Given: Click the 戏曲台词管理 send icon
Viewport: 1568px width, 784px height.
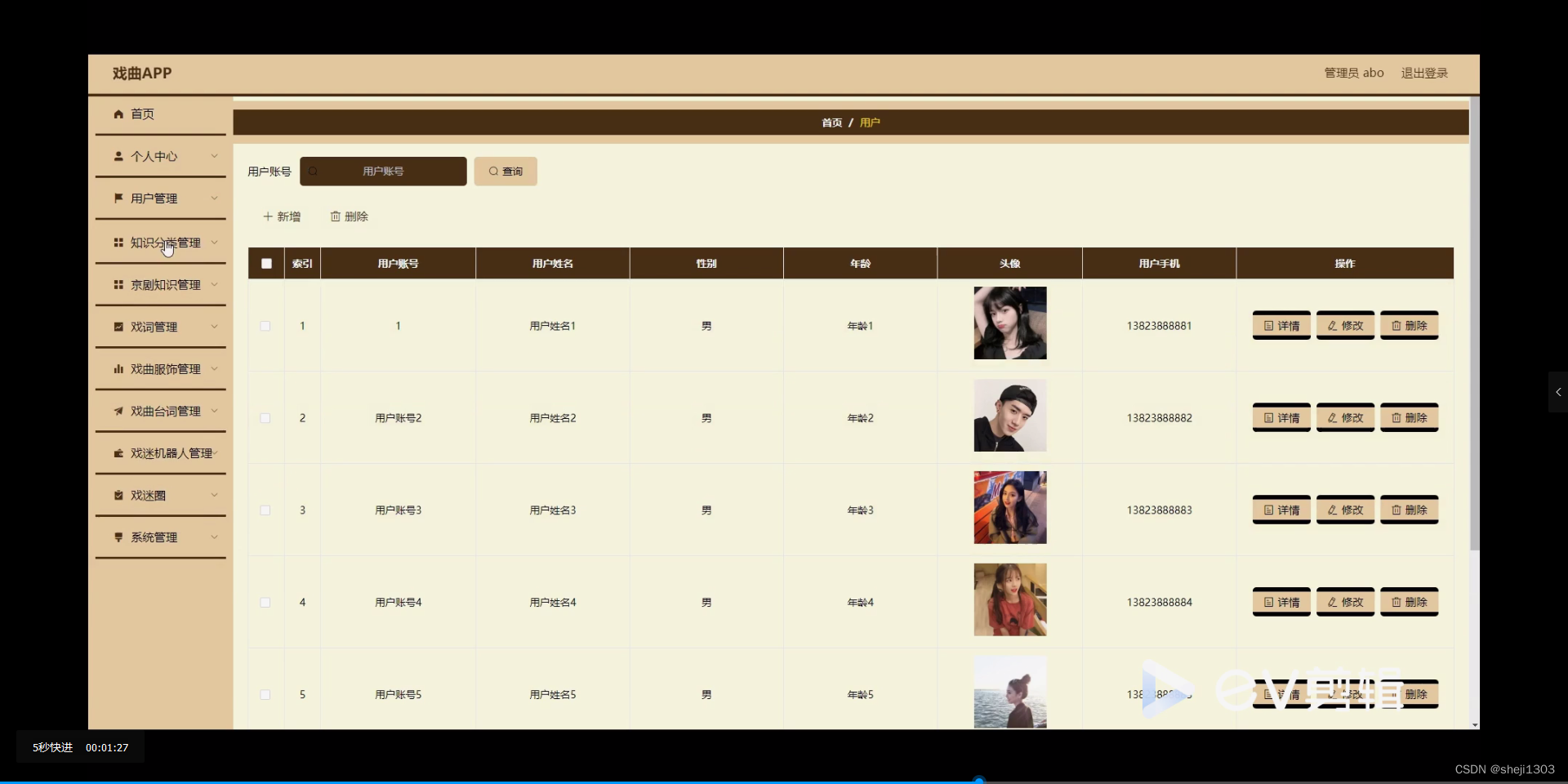Looking at the screenshot, I should (x=118, y=411).
